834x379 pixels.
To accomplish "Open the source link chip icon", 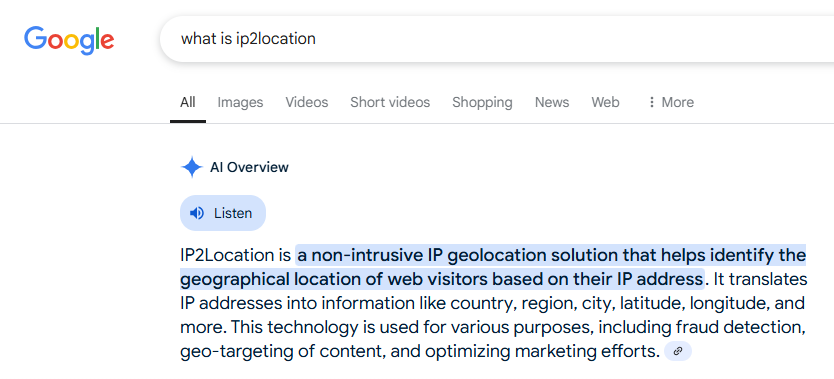I will 678,351.
